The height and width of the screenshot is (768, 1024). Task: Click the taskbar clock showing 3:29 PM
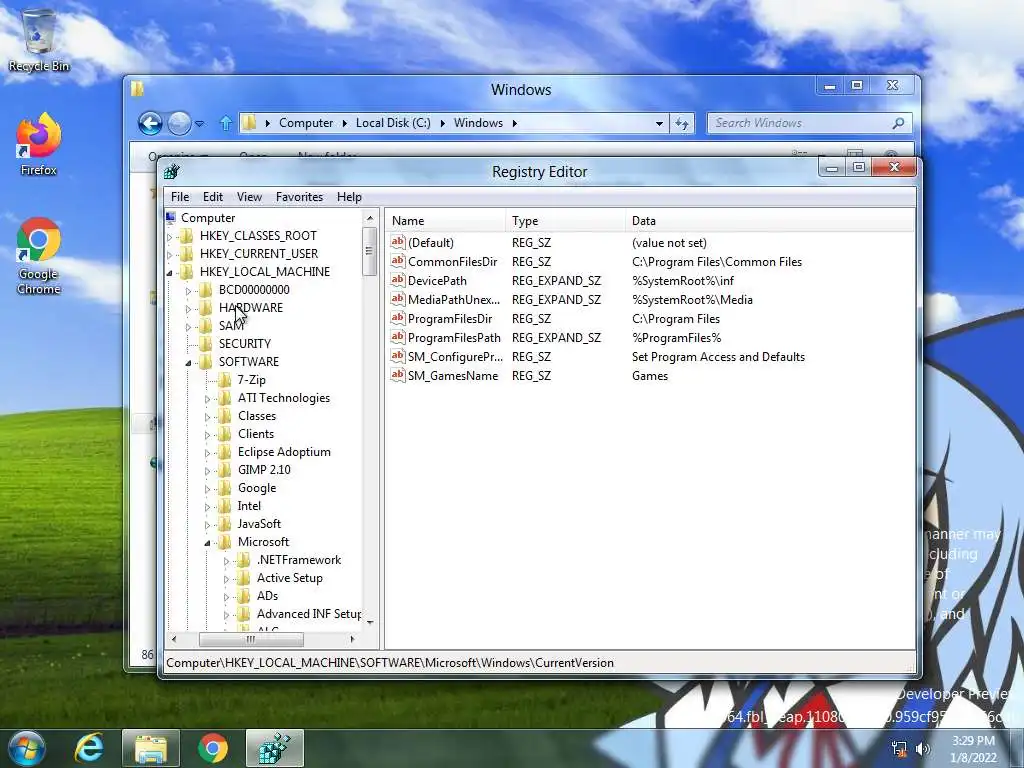point(974,749)
